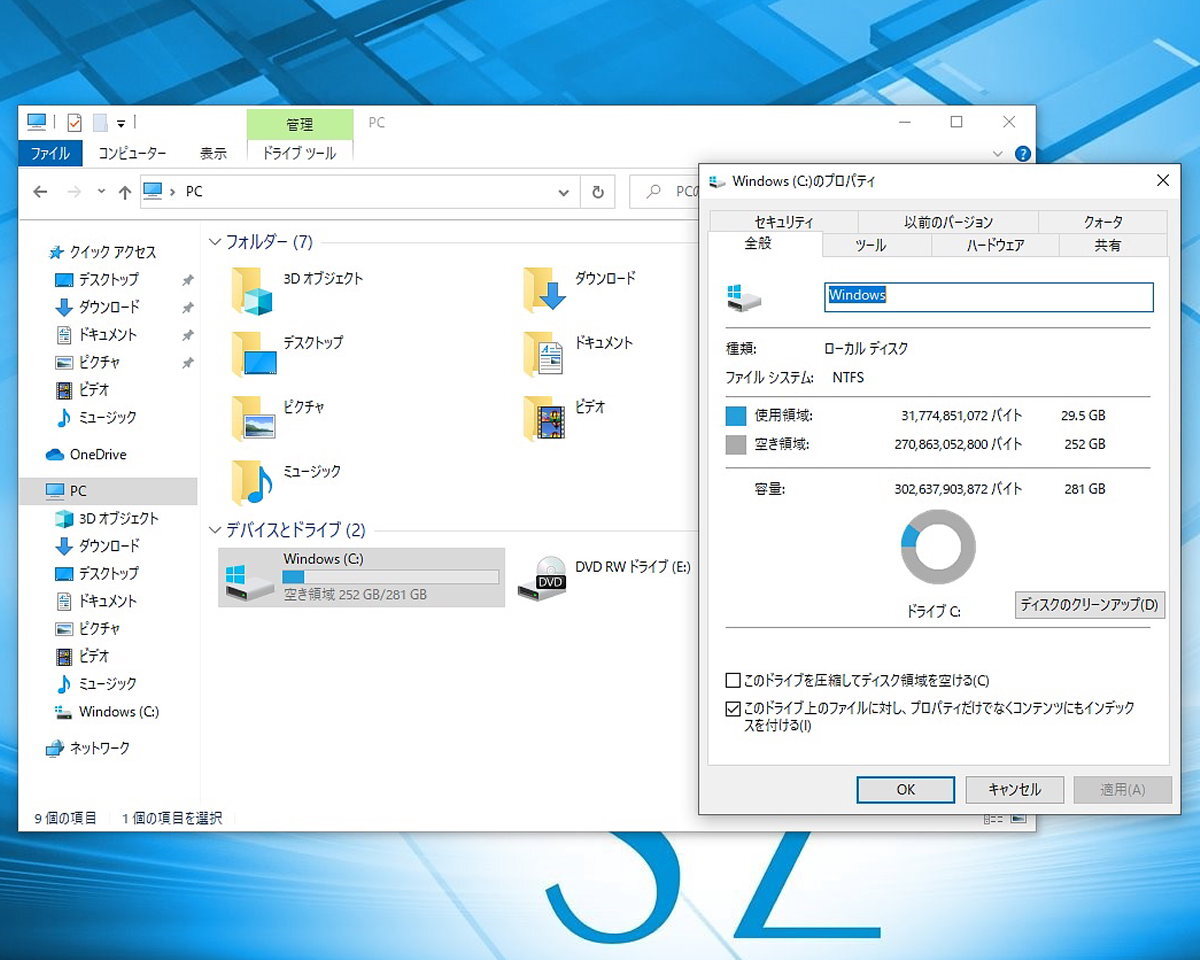Image resolution: width=1200 pixels, height=960 pixels.
Task: Click the properties checkmark icon in Explorer title bar
Action: (75, 122)
